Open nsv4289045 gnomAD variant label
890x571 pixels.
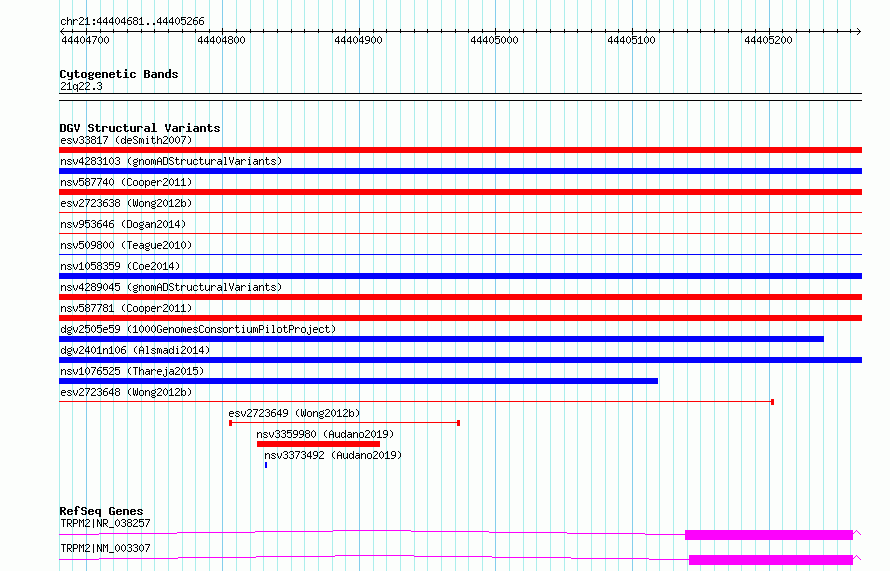coord(171,287)
